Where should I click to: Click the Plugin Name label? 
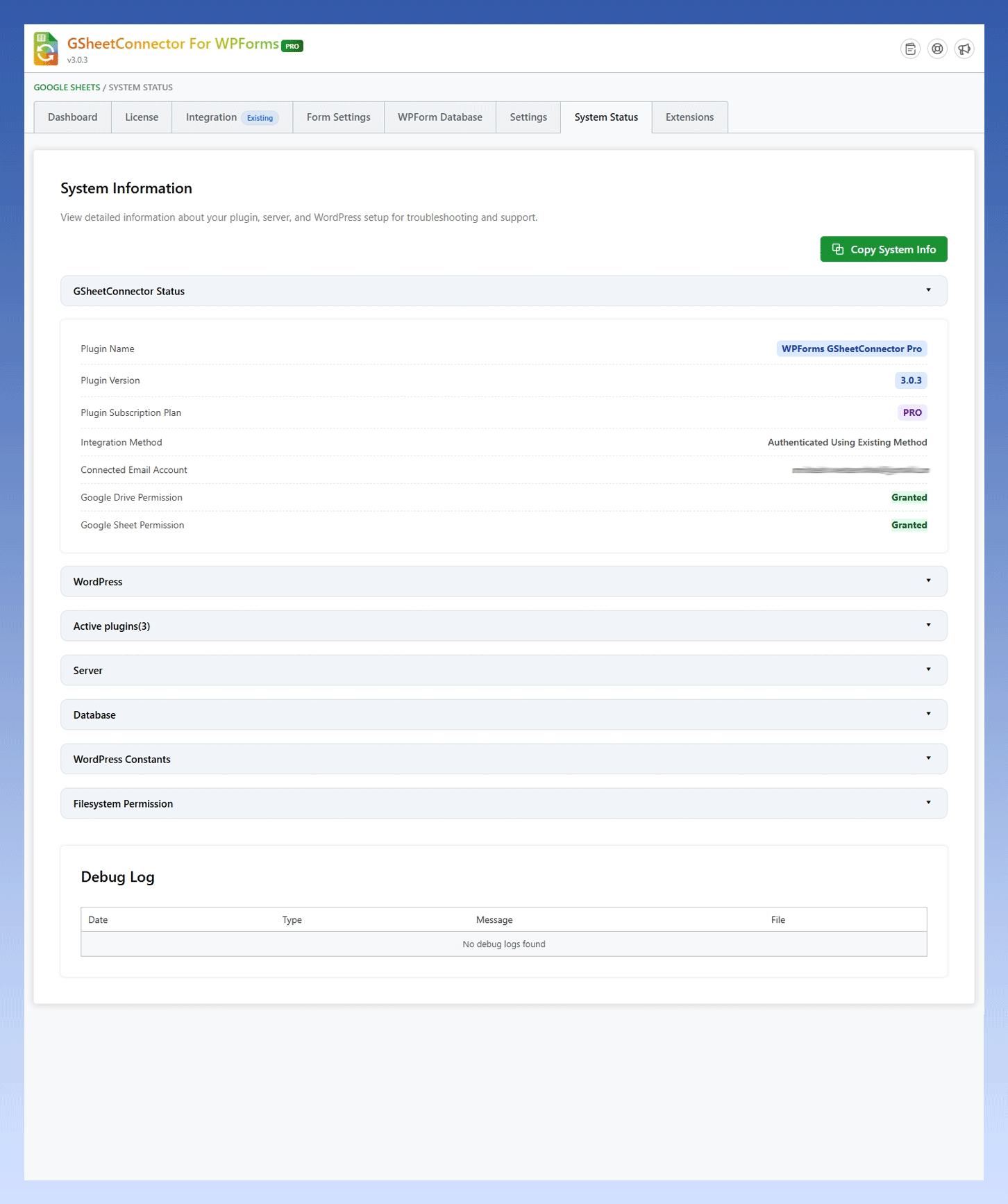[108, 349]
